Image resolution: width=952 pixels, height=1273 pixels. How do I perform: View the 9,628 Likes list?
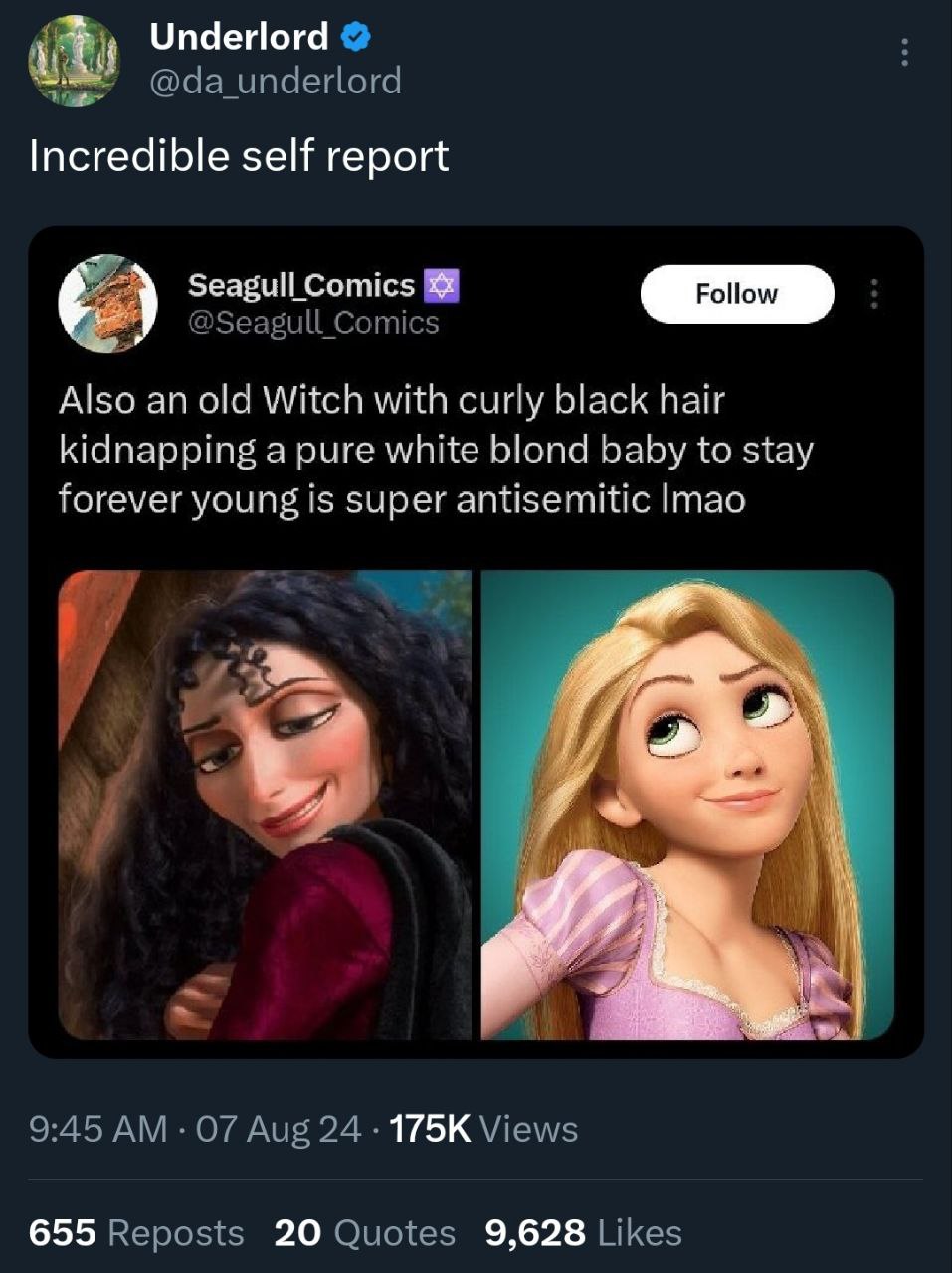click(584, 1232)
